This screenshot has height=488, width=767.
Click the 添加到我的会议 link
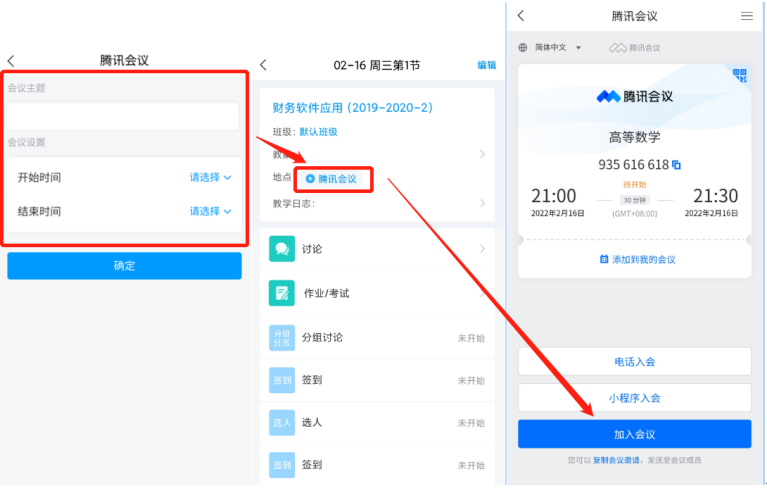pos(637,260)
